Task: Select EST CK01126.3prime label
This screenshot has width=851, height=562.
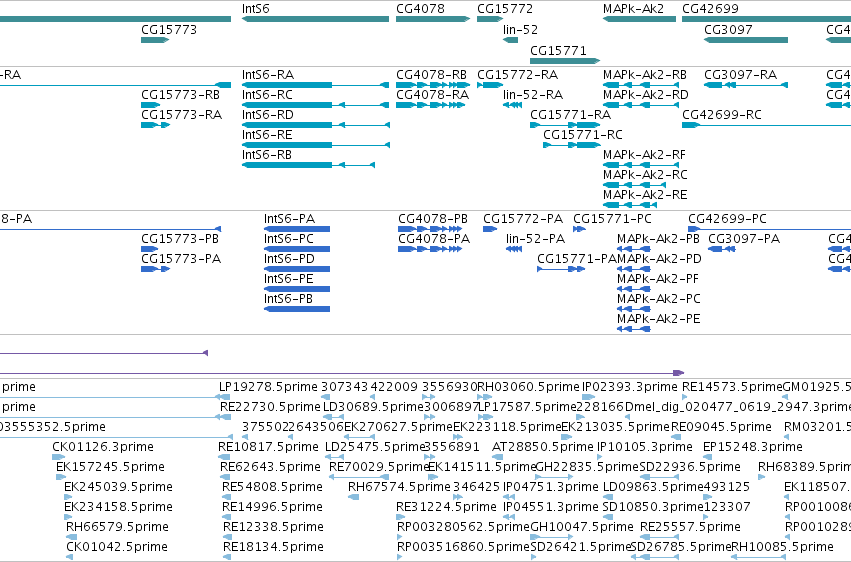Action: pyautogui.click(x=103, y=448)
